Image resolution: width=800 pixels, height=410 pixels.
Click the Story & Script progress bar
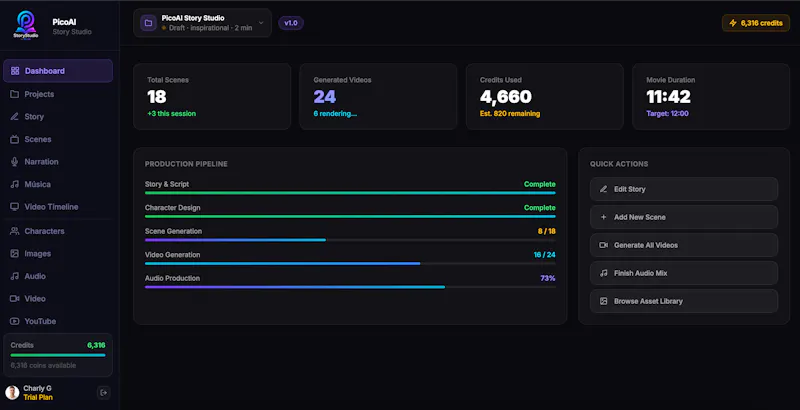pyautogui.click(x=350, y=193)
